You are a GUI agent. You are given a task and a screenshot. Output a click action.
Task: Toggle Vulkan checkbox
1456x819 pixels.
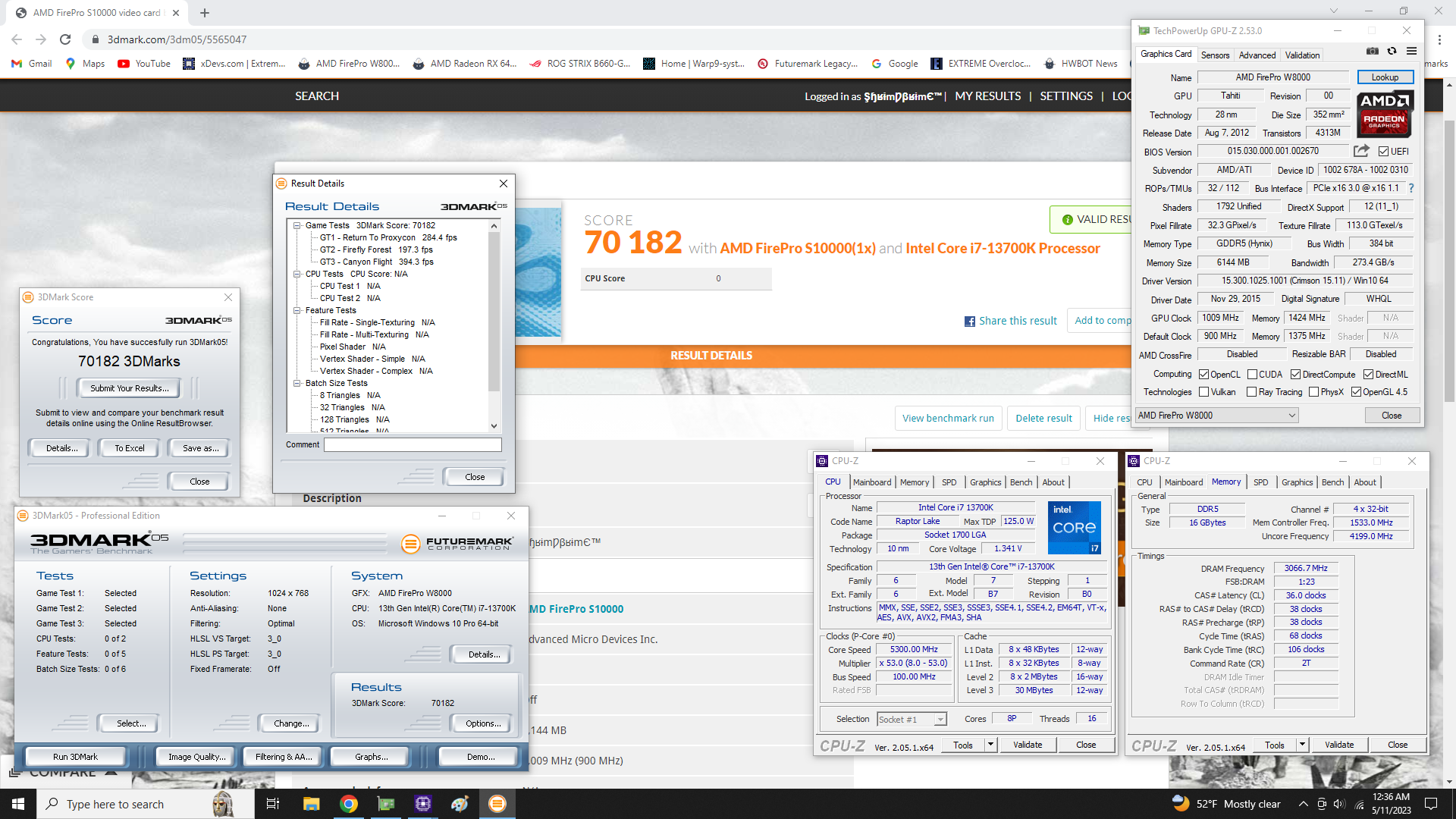coord(1203,392)
